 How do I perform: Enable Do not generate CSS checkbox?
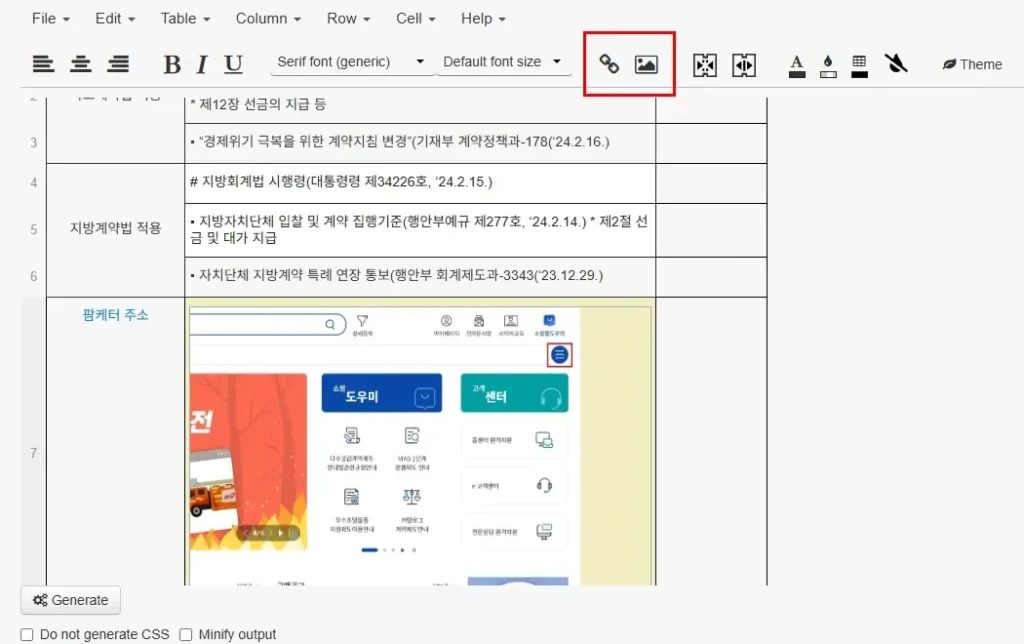pos(27,634)
